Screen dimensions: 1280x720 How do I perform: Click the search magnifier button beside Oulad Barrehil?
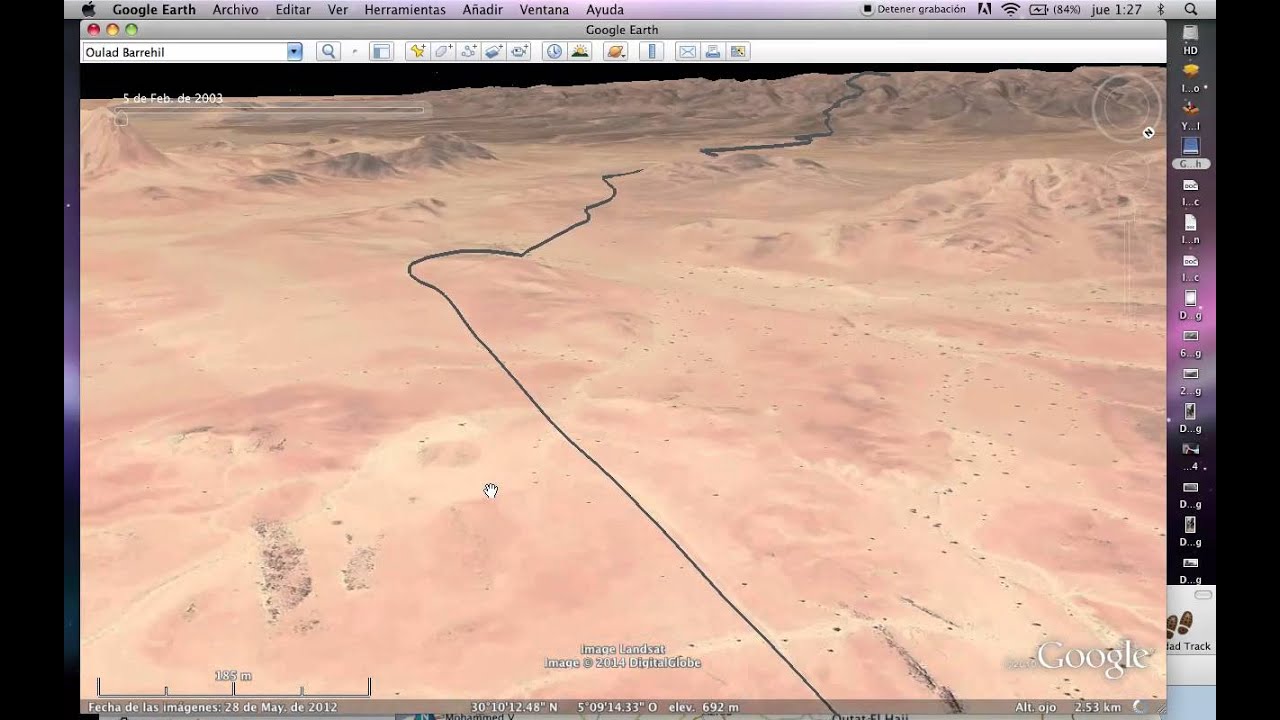327,52
